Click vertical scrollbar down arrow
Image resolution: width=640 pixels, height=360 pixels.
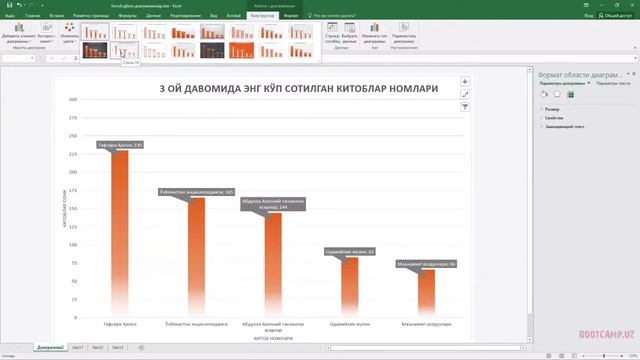[530, 339]
